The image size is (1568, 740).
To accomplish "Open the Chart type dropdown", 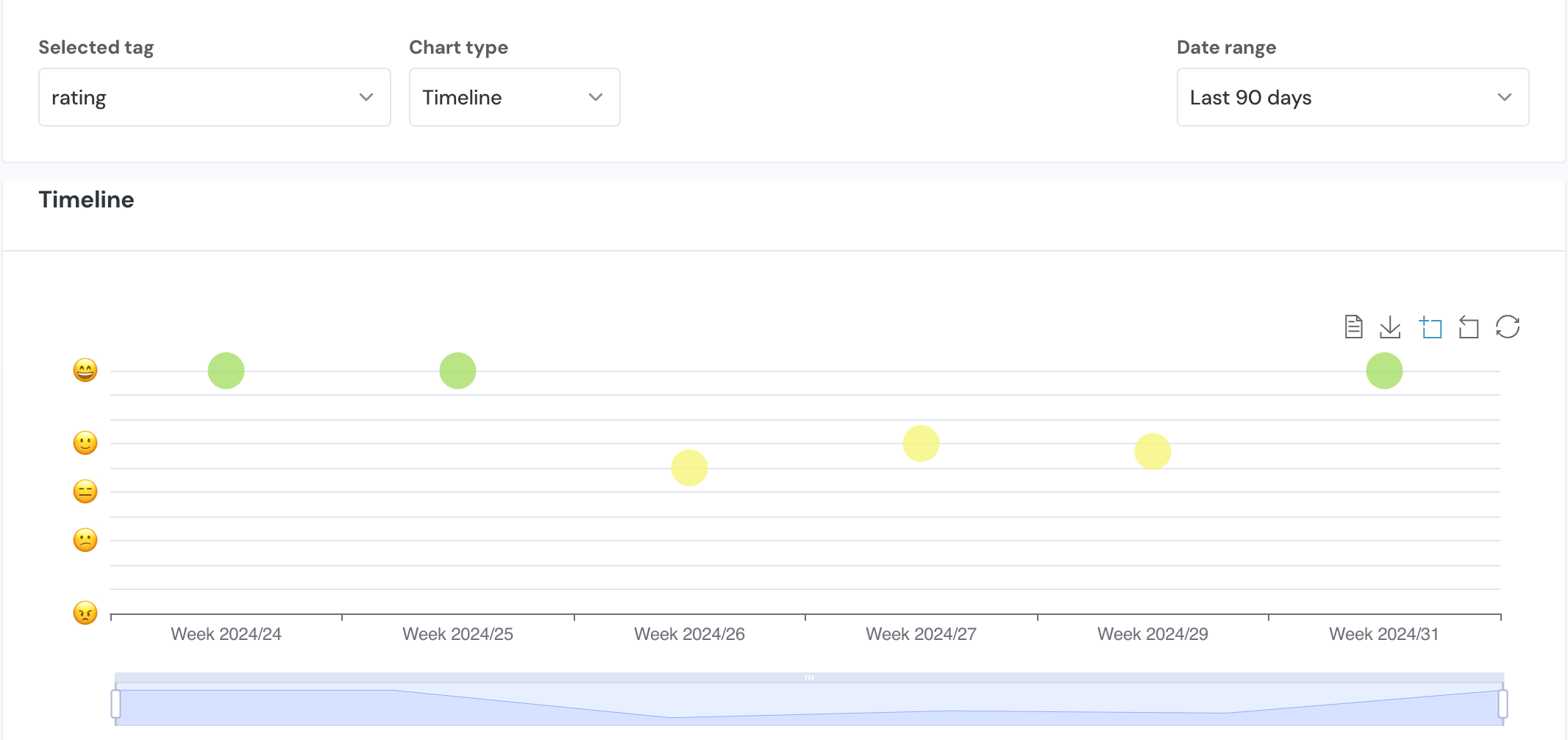I will [514, 97].
